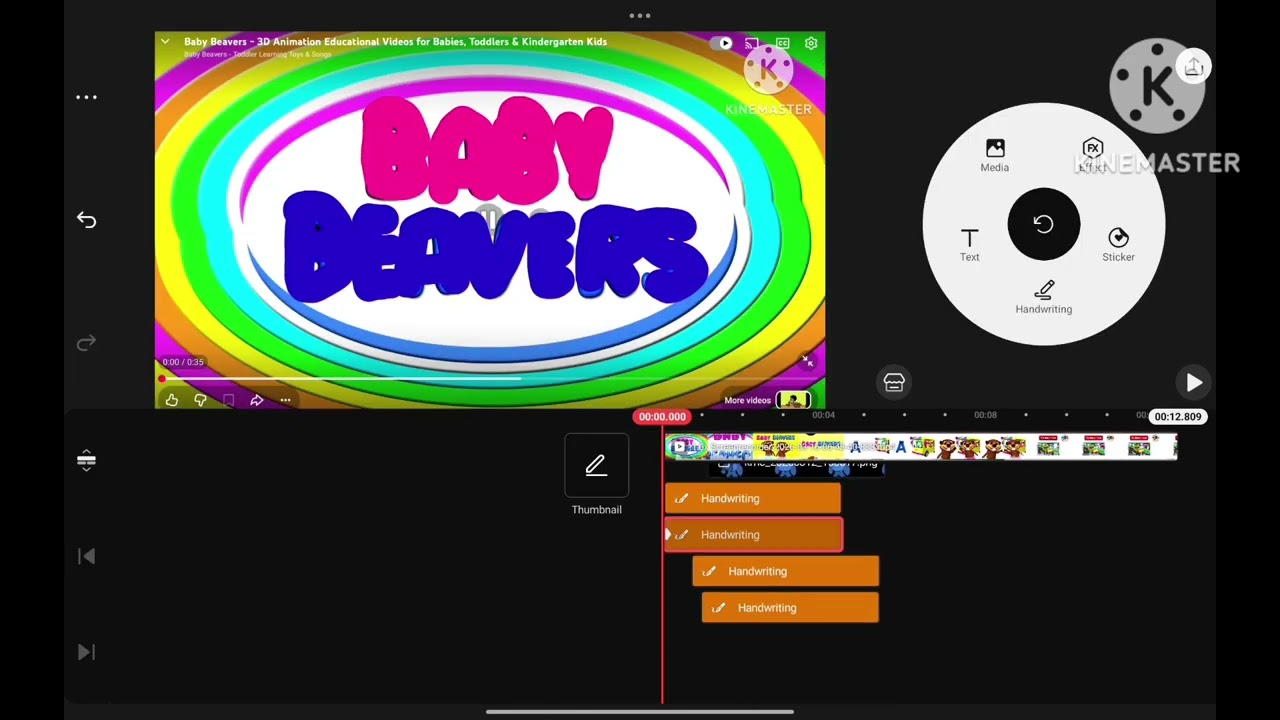
Task: Click the like thumbs-up icon in video
Action: tap(172, 400)
